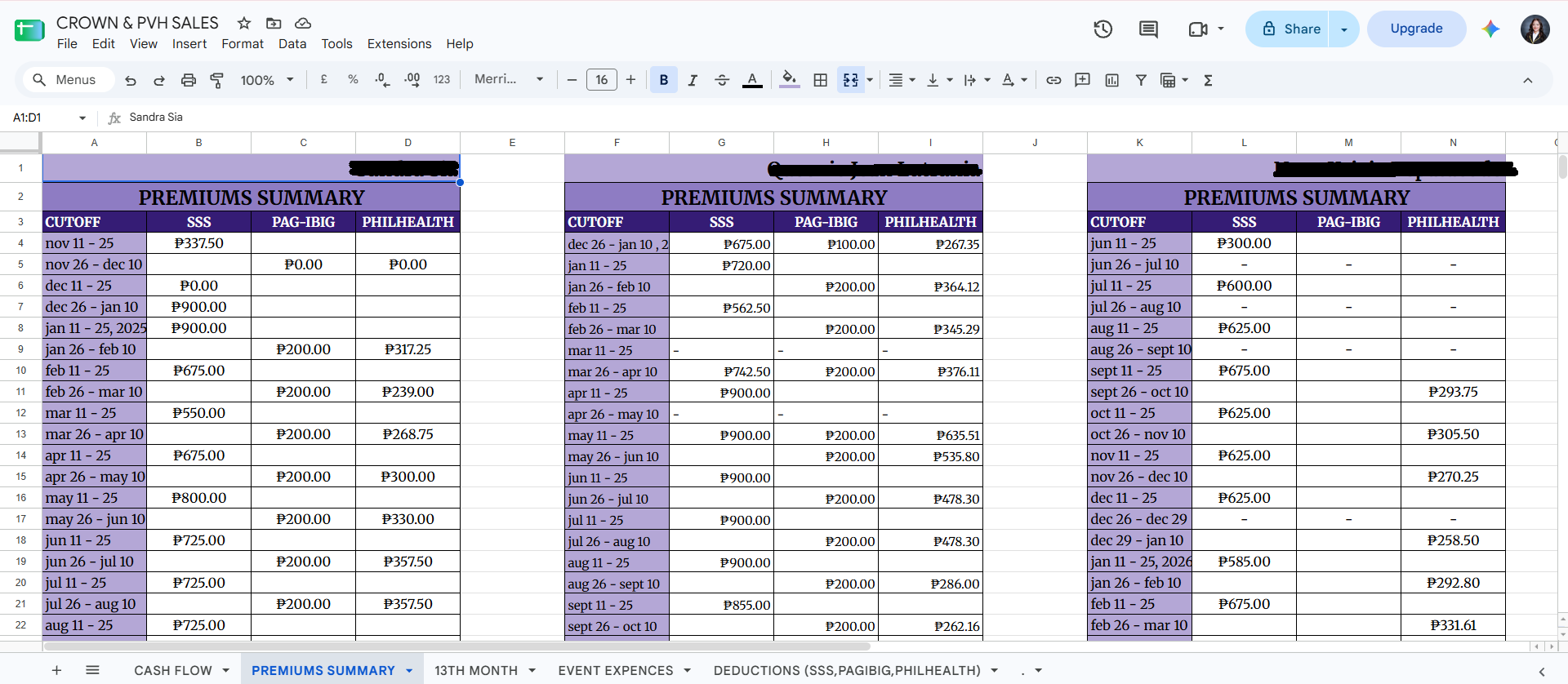Open version history clock icon
The image size is (1568, 684).
tap(1103, 29)
